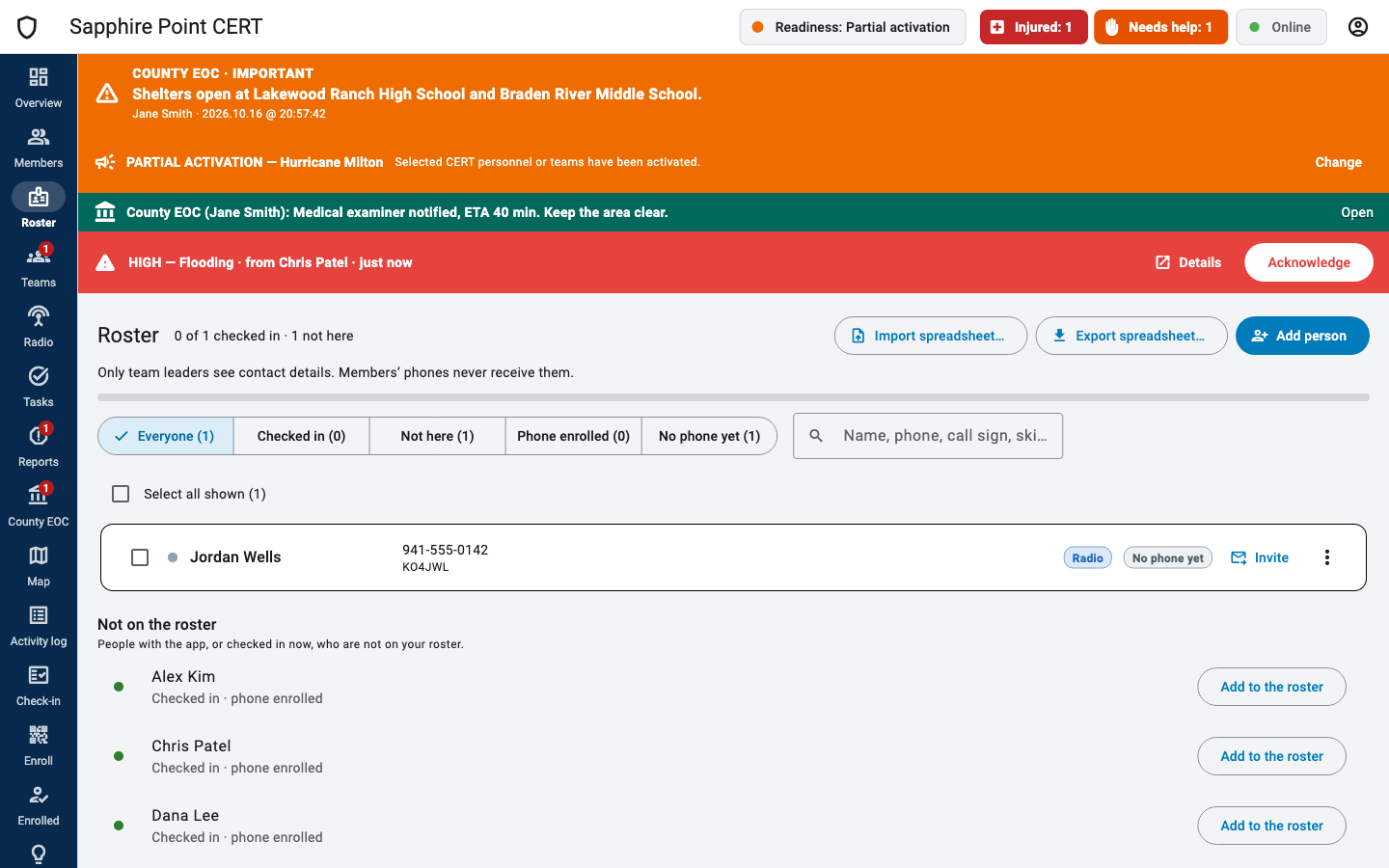The image size is (1389, 868).
Task: Filter by Phone enrolled (0)
Action: tap(574, 436)
